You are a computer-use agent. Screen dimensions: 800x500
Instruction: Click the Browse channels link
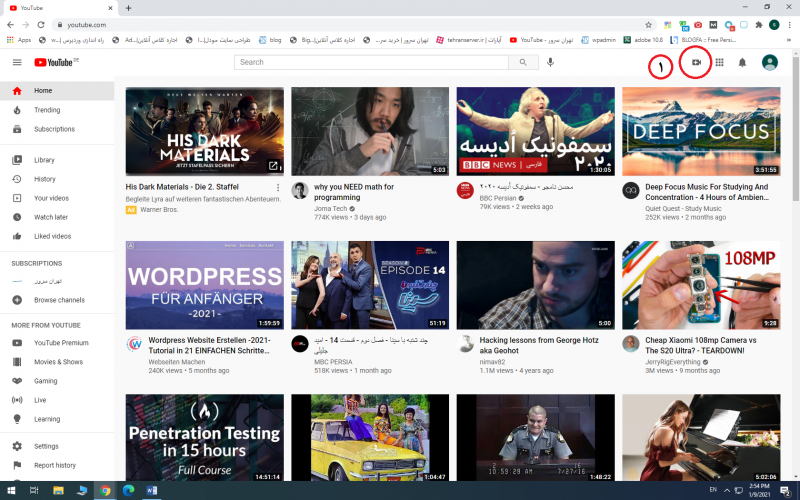click(59, 300)
